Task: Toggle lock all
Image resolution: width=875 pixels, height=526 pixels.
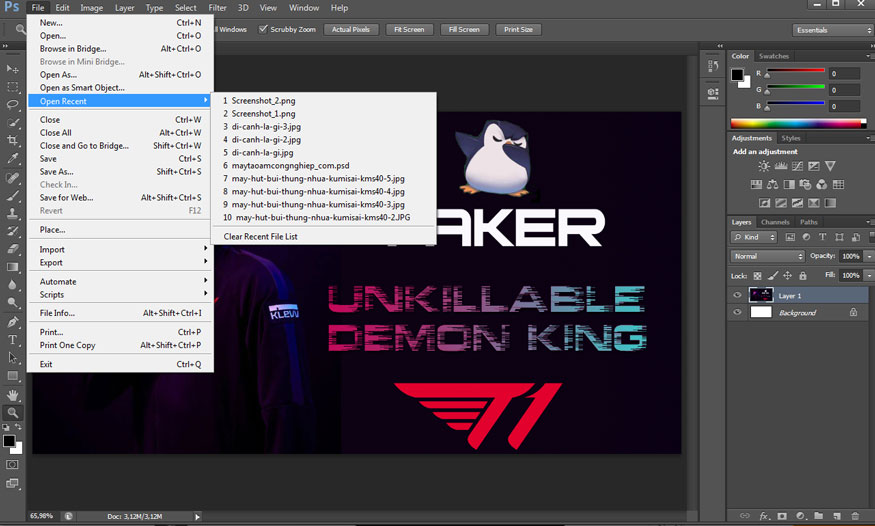Action: (x=802, y=276)
